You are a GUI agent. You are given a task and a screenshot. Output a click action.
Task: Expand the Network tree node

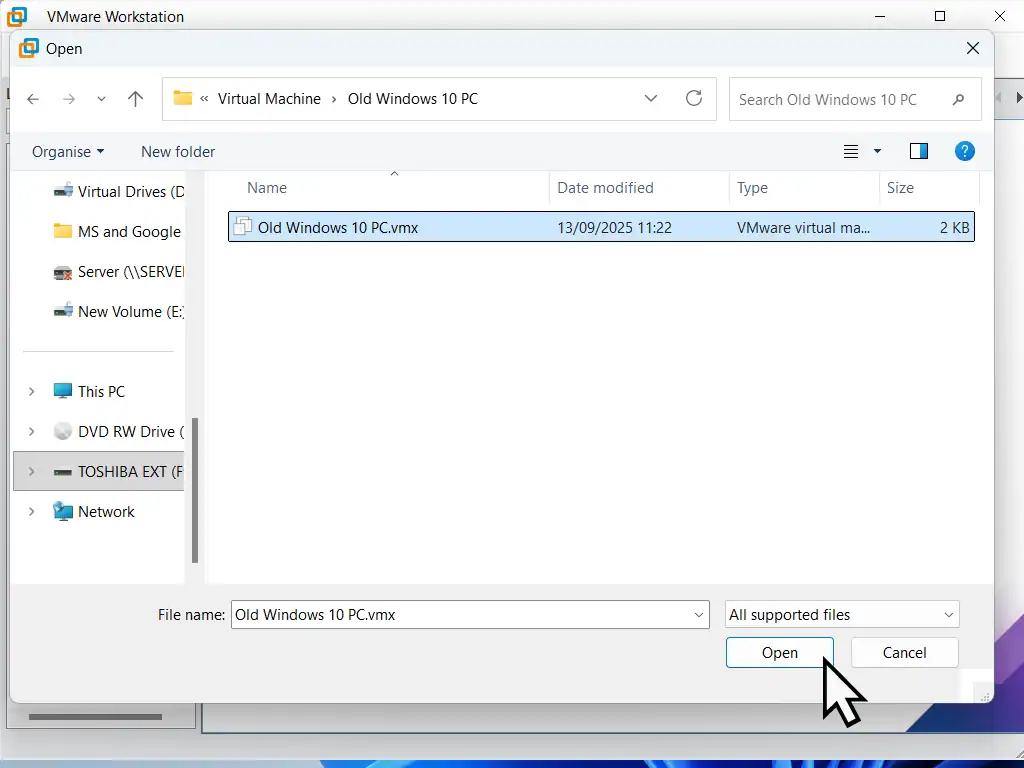(31, 511)
